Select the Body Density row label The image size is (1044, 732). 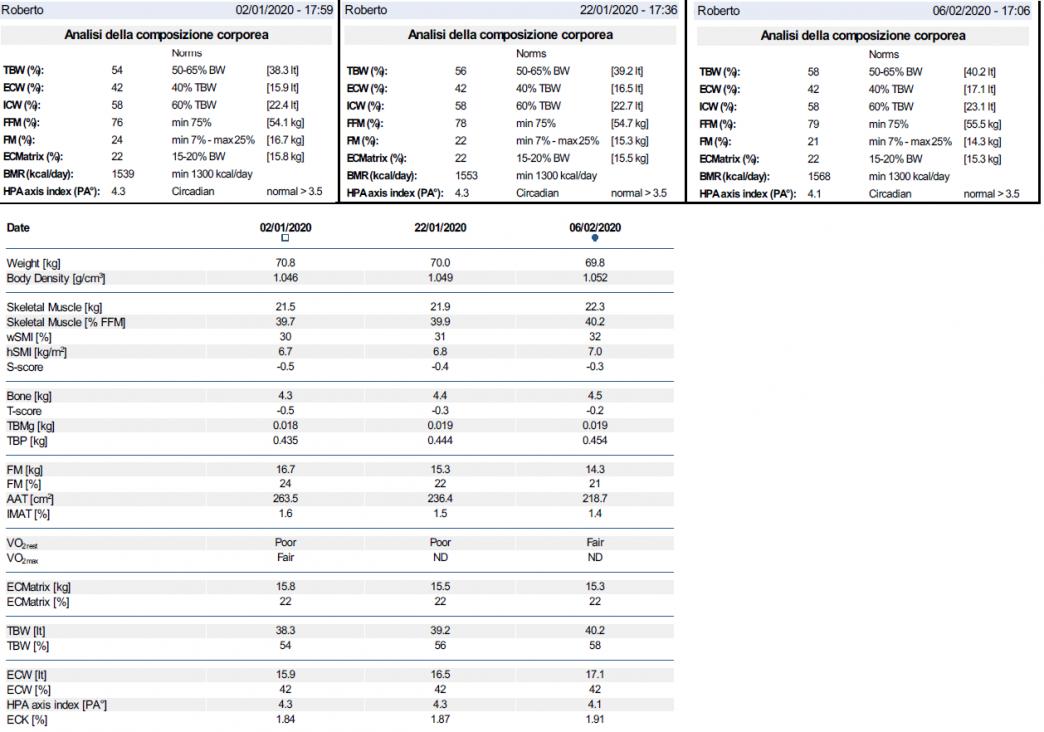(56, 277)
